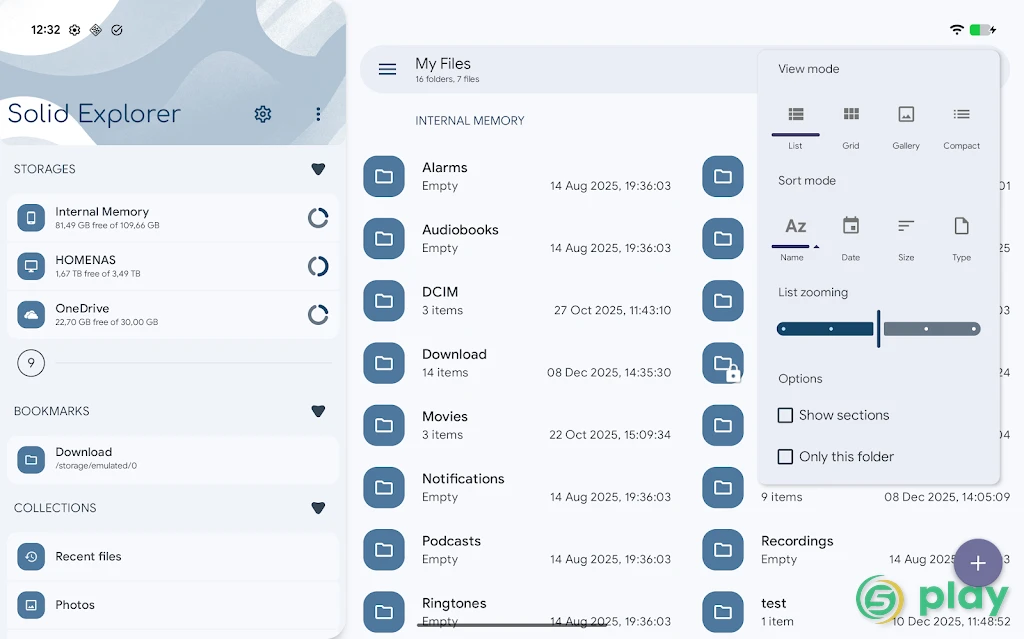Open the Notifications folder
1024x639 pixels.
click(x=517, y=487)
